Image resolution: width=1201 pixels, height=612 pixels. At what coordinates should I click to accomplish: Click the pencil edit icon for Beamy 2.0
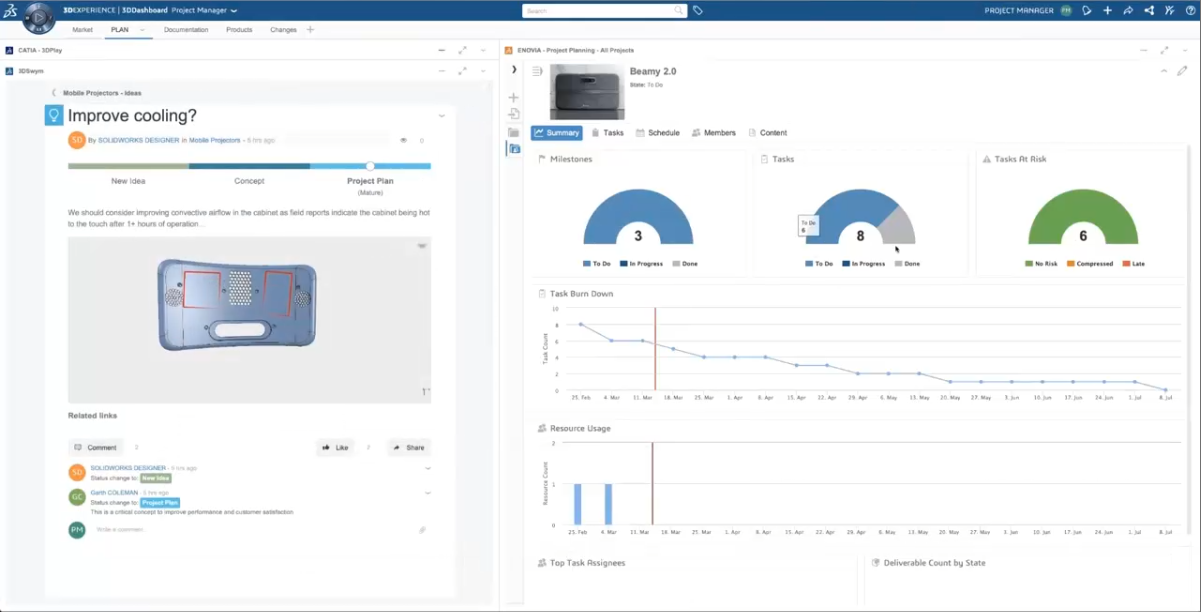point(1182,71)
